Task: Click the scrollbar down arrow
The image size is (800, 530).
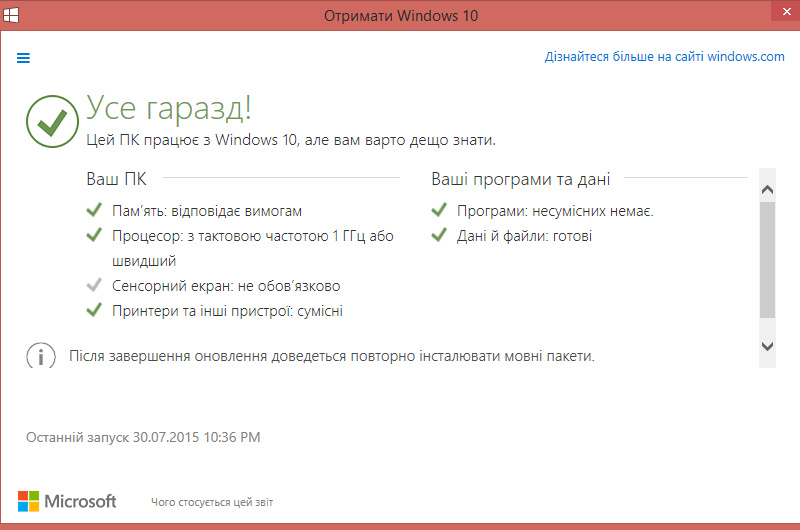Action: click(x=767, y=346)
